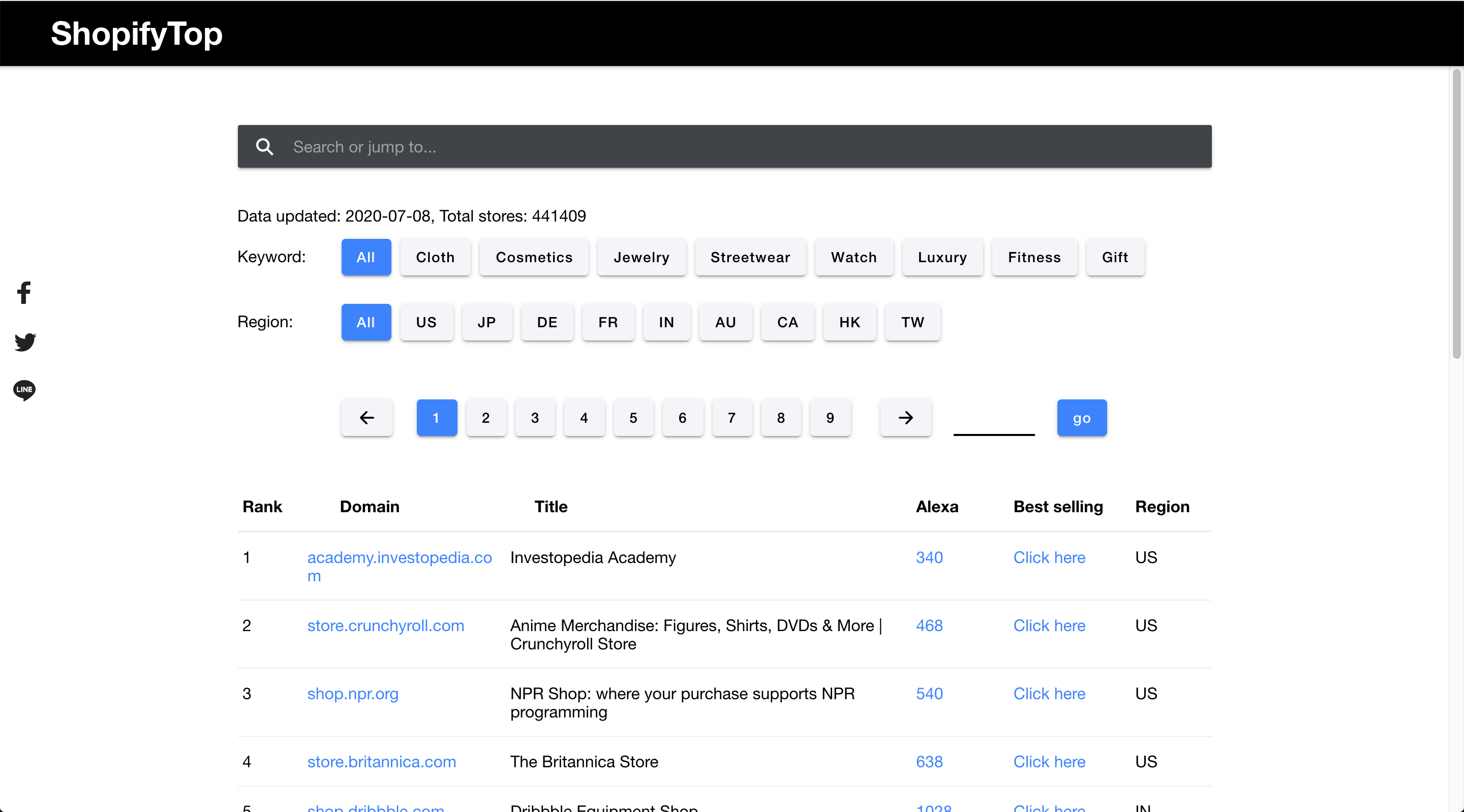Screen dimensions: 1464x812
Task: Go to previous page via left arrow
Action: [367, 418]
